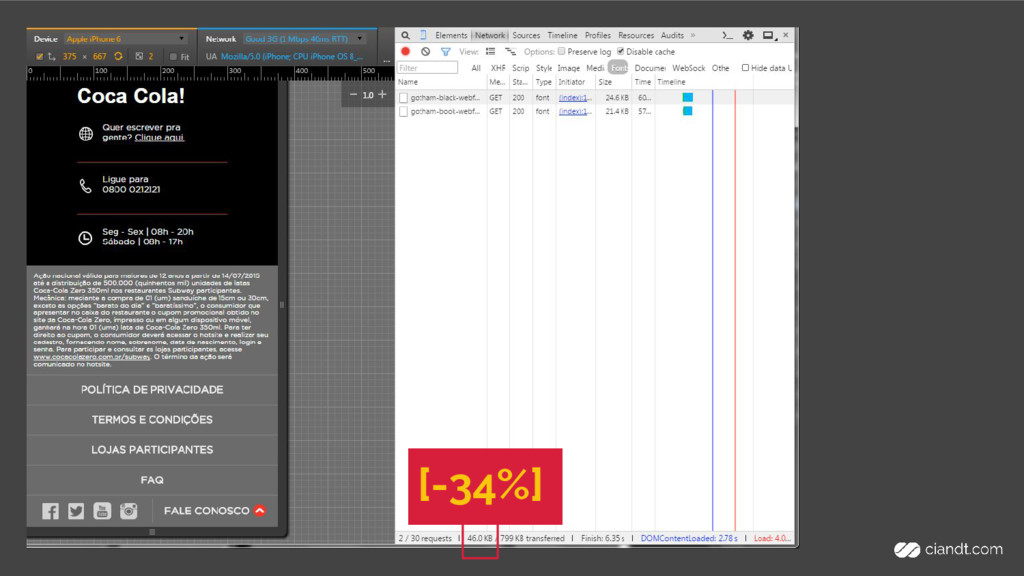Open the Facebook icon in page footer

point(50,511)
